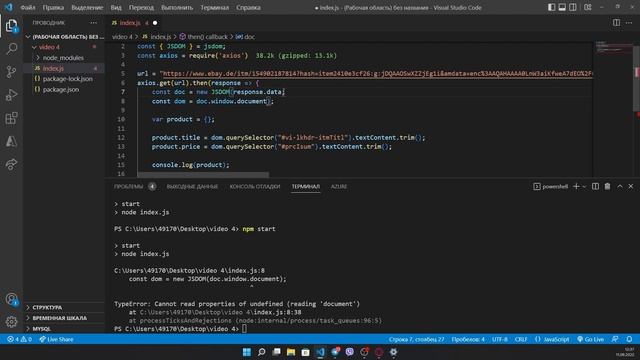Open notifications bell in status bar
640x360 pixels.
(629, 339)
